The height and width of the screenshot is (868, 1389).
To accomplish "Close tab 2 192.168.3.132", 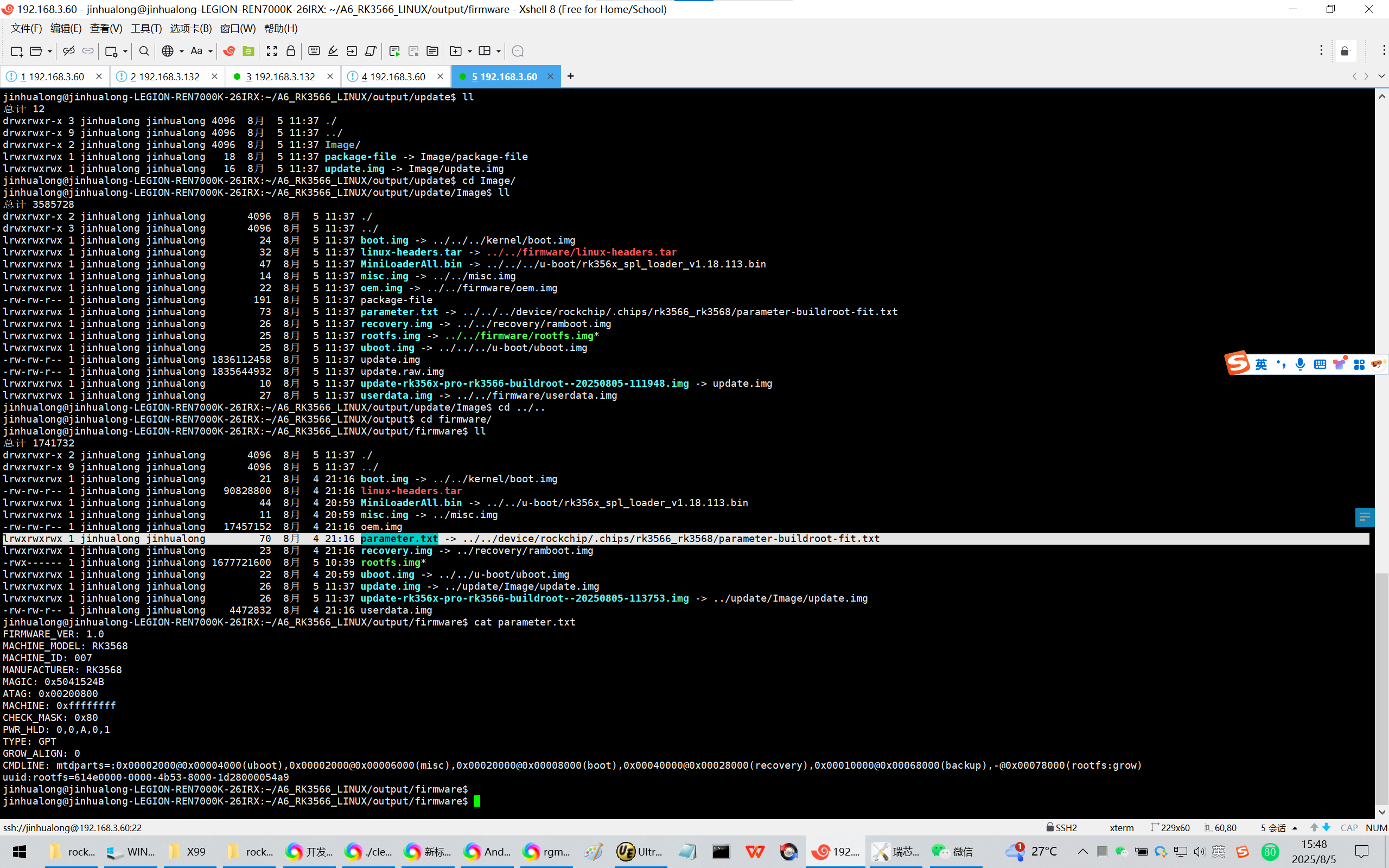I will (215, 76).
